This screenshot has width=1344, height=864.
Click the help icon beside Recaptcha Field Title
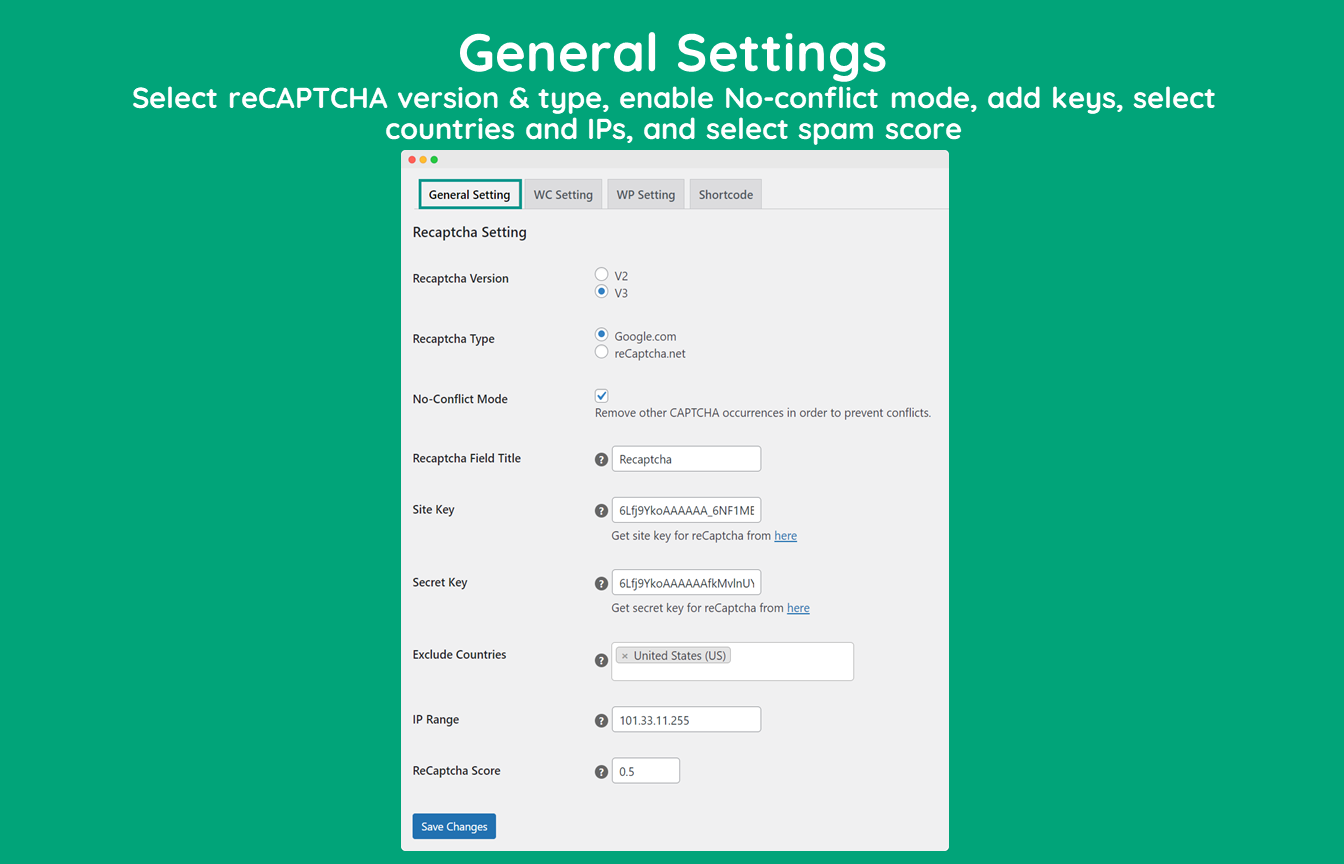coord(601,460)
